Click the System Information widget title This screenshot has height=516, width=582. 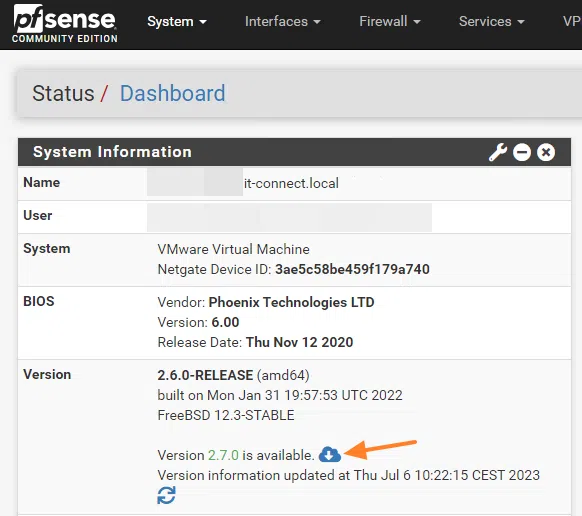point(112,152)
